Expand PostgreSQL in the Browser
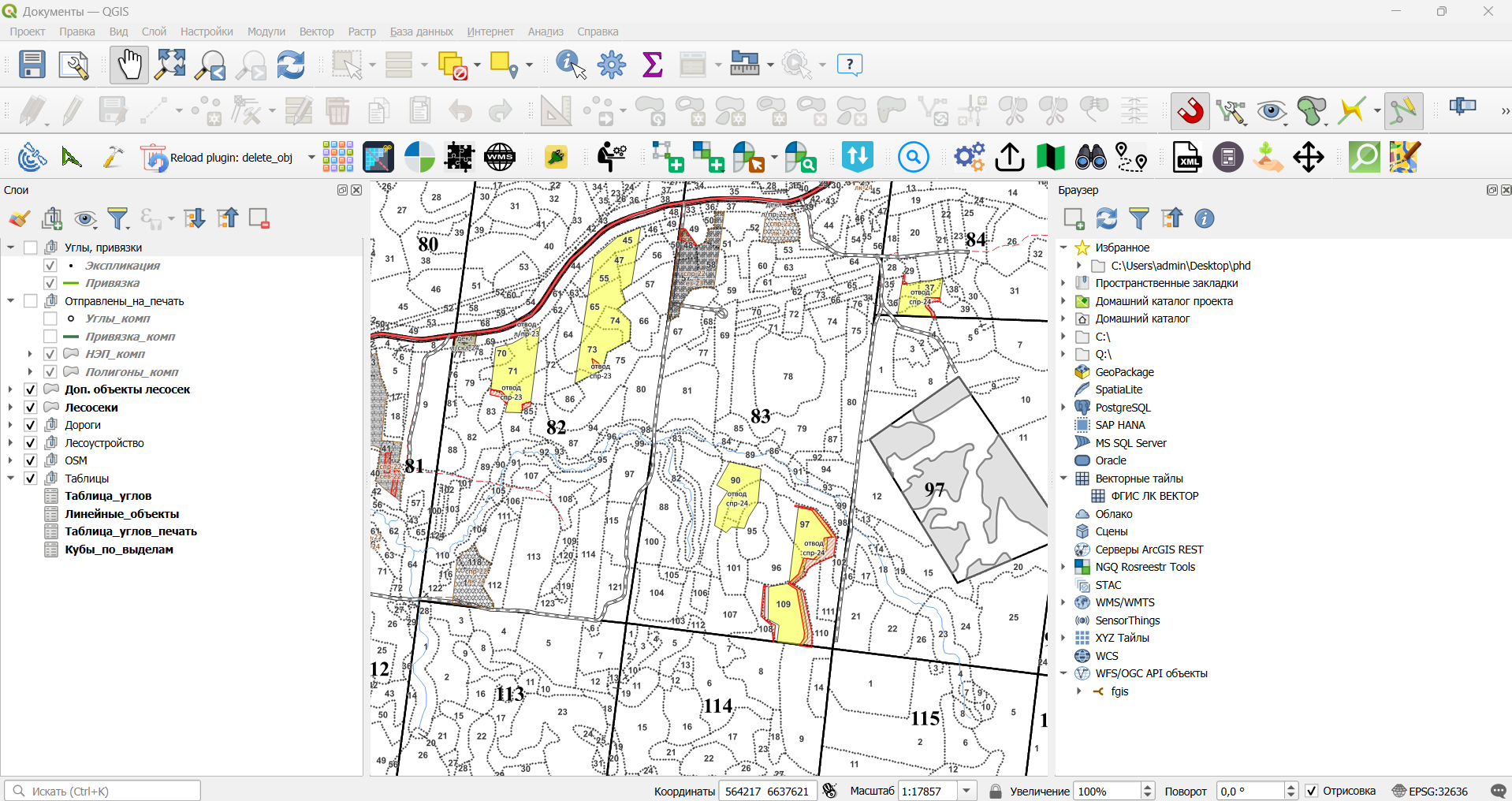 pyautogui.click(x=1063, y=408)
